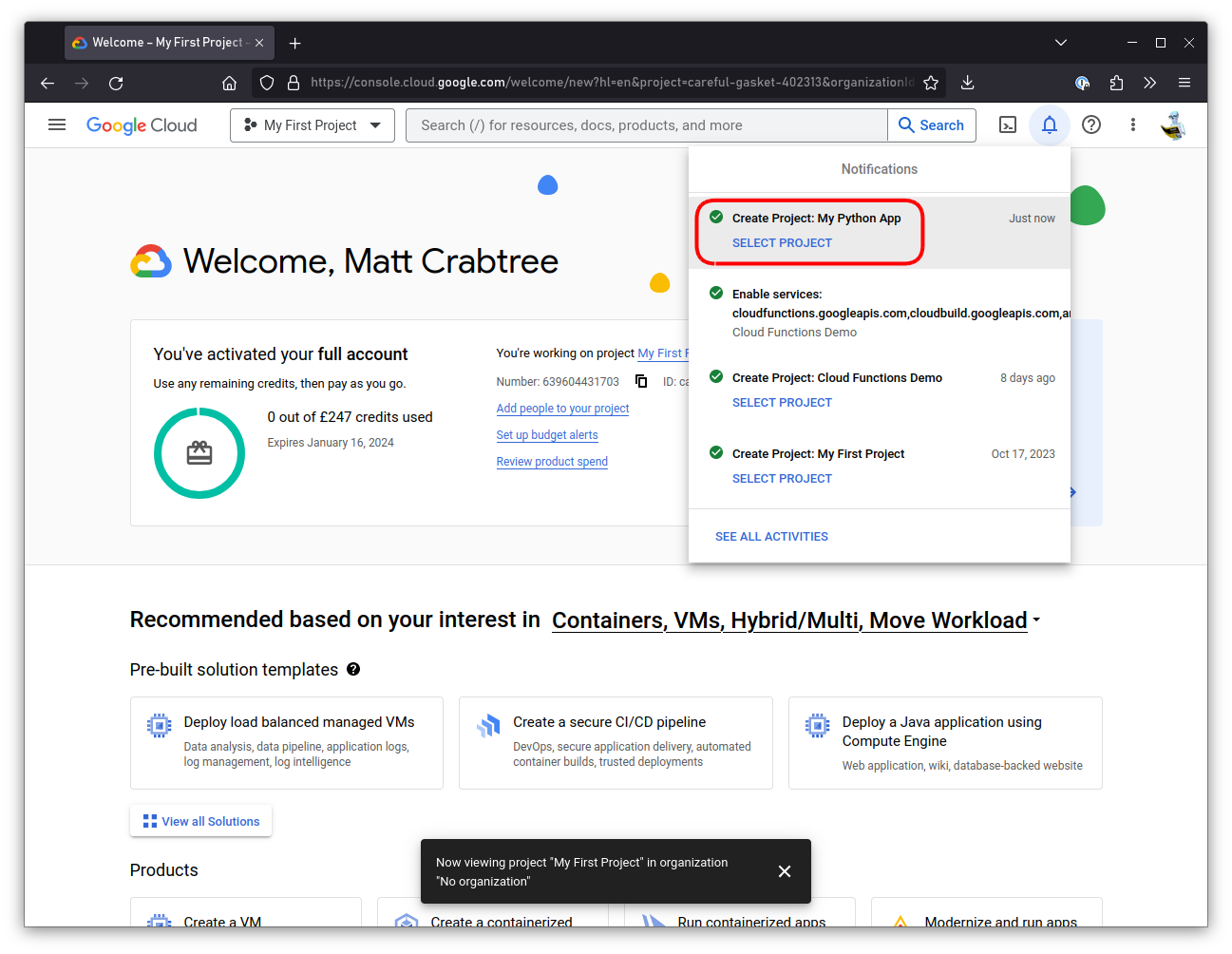
Task: Open Deploy load balanced managed VMs card
Action: pos(287,743)
